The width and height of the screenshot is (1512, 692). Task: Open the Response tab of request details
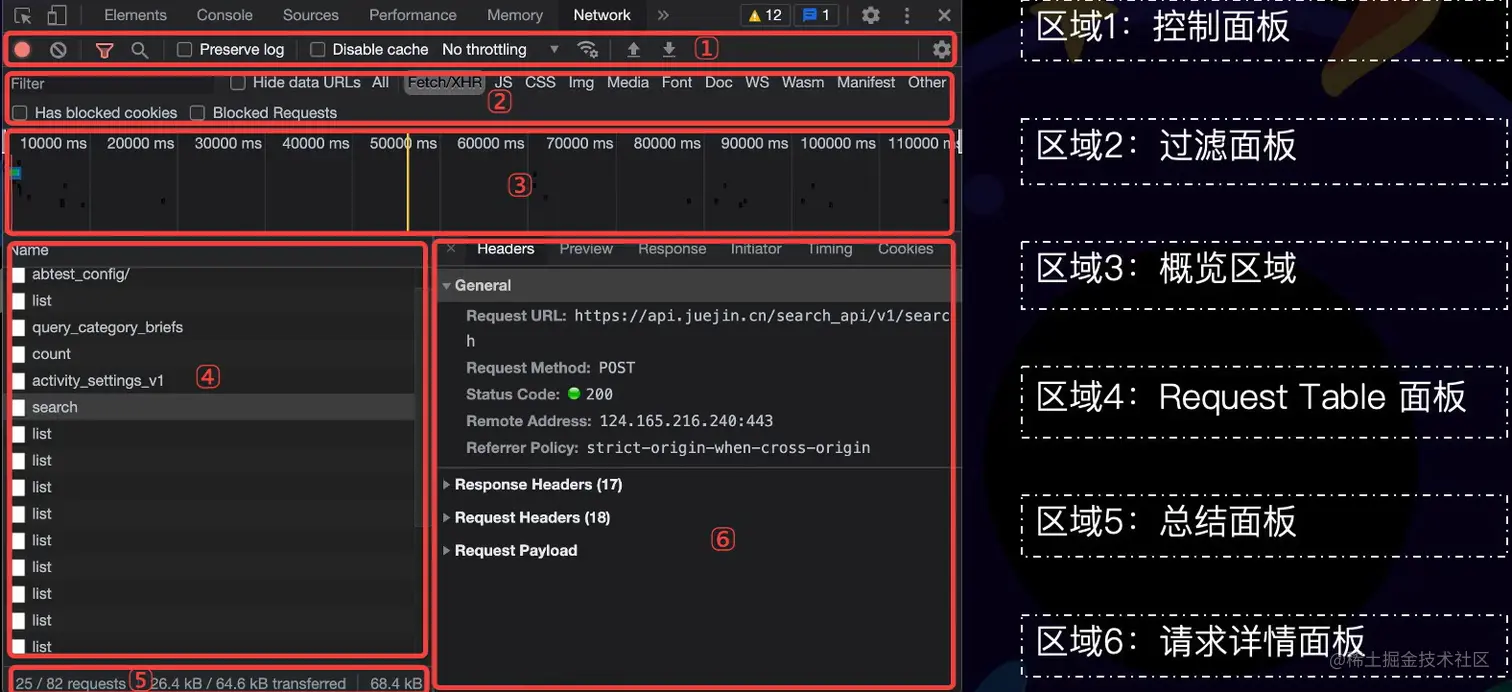(672, 248)
